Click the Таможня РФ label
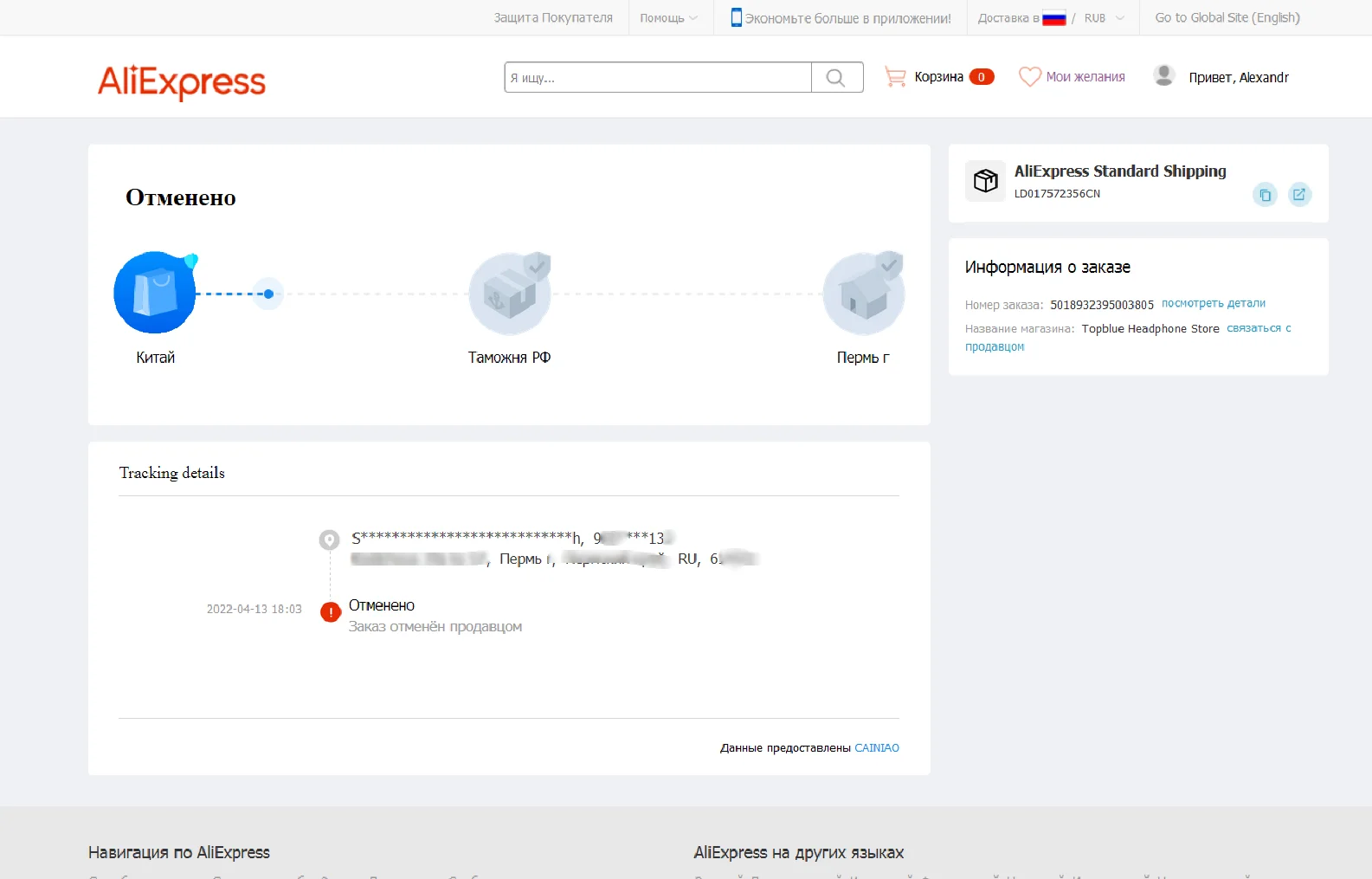 pyautogui.click(x=510, y=358)
